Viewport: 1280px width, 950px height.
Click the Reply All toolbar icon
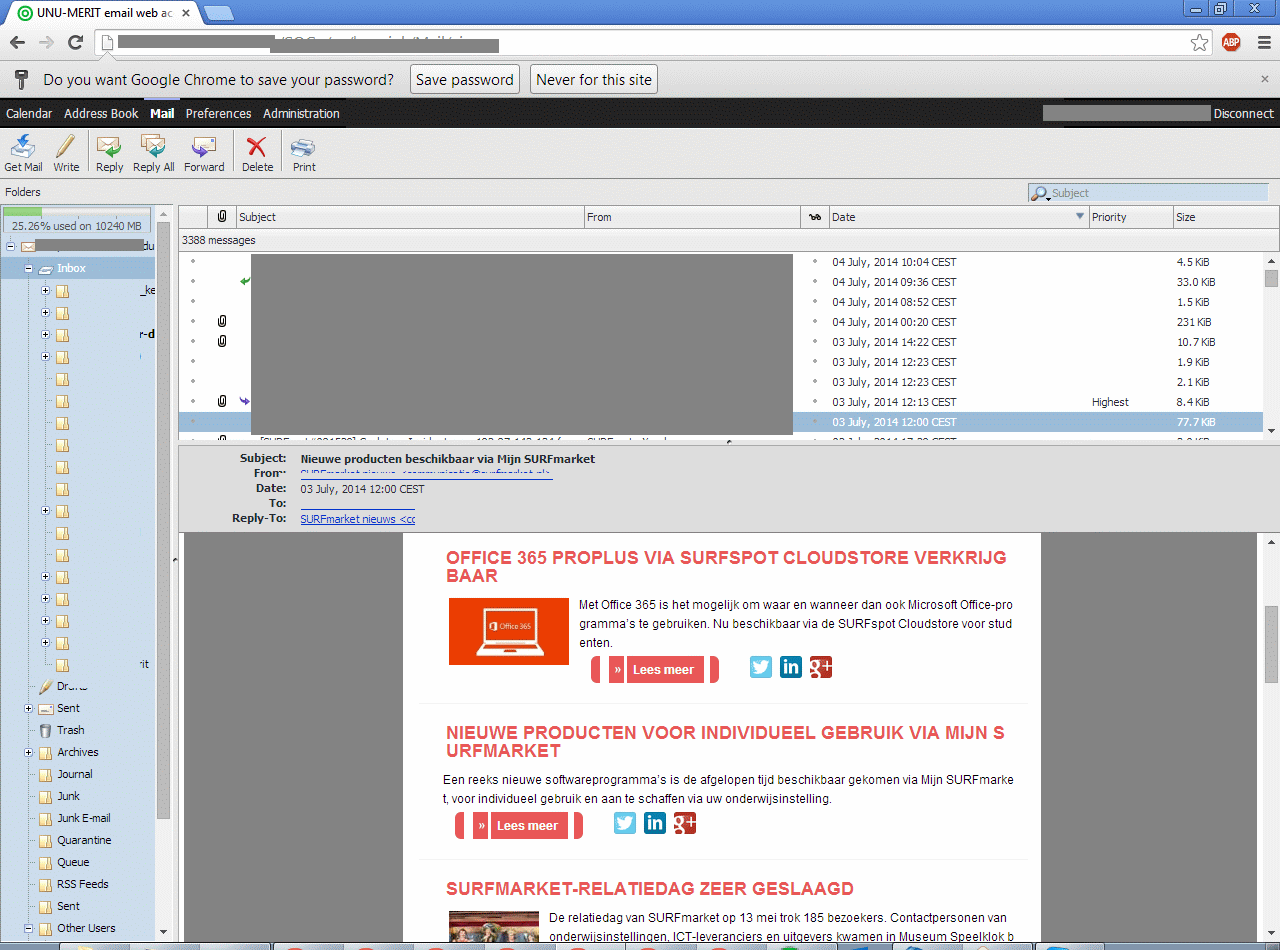coord(153,153)
